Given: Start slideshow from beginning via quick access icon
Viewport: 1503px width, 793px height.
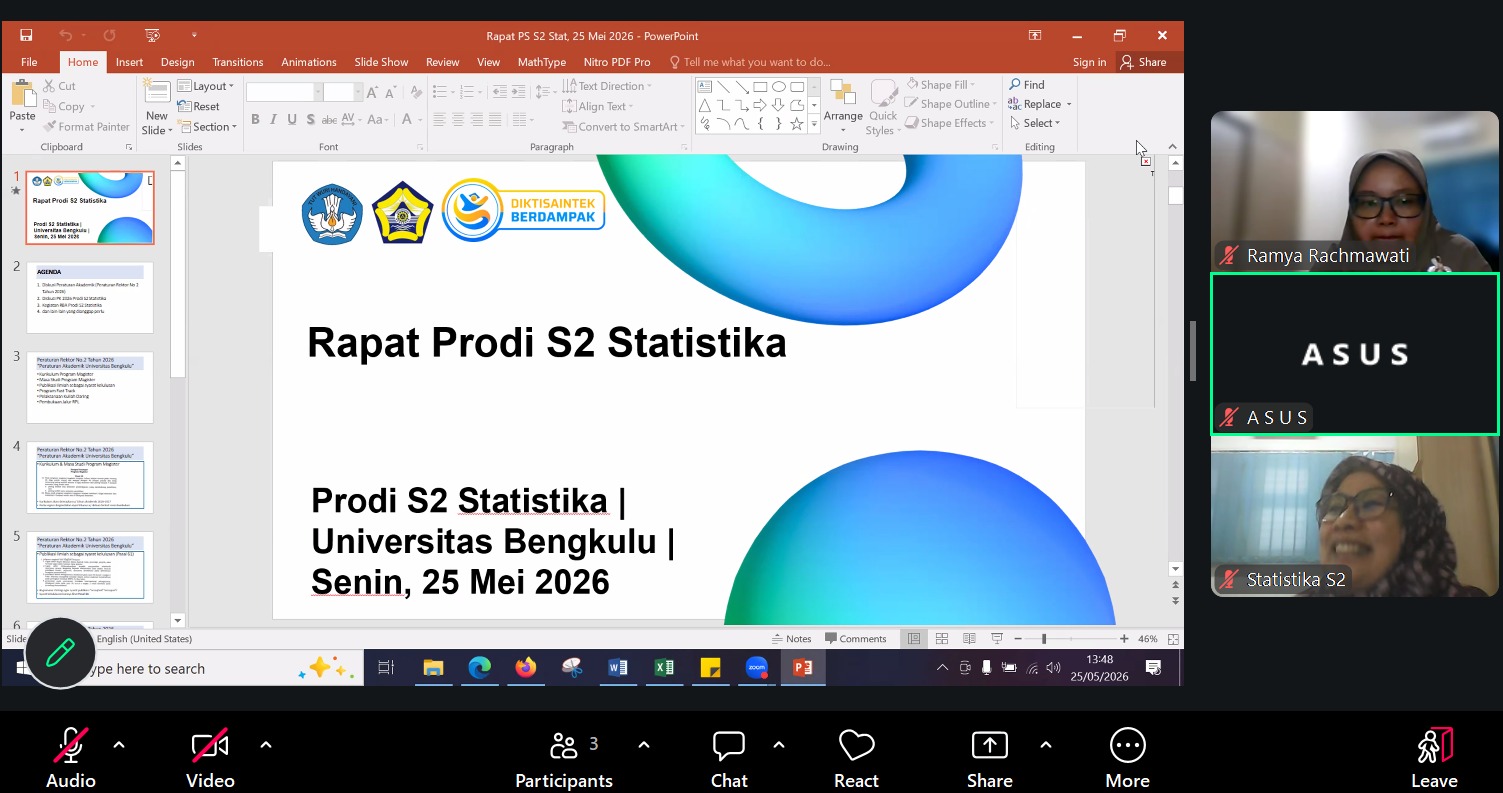Looking at the screenshot, I should click(x=152, y=35).
